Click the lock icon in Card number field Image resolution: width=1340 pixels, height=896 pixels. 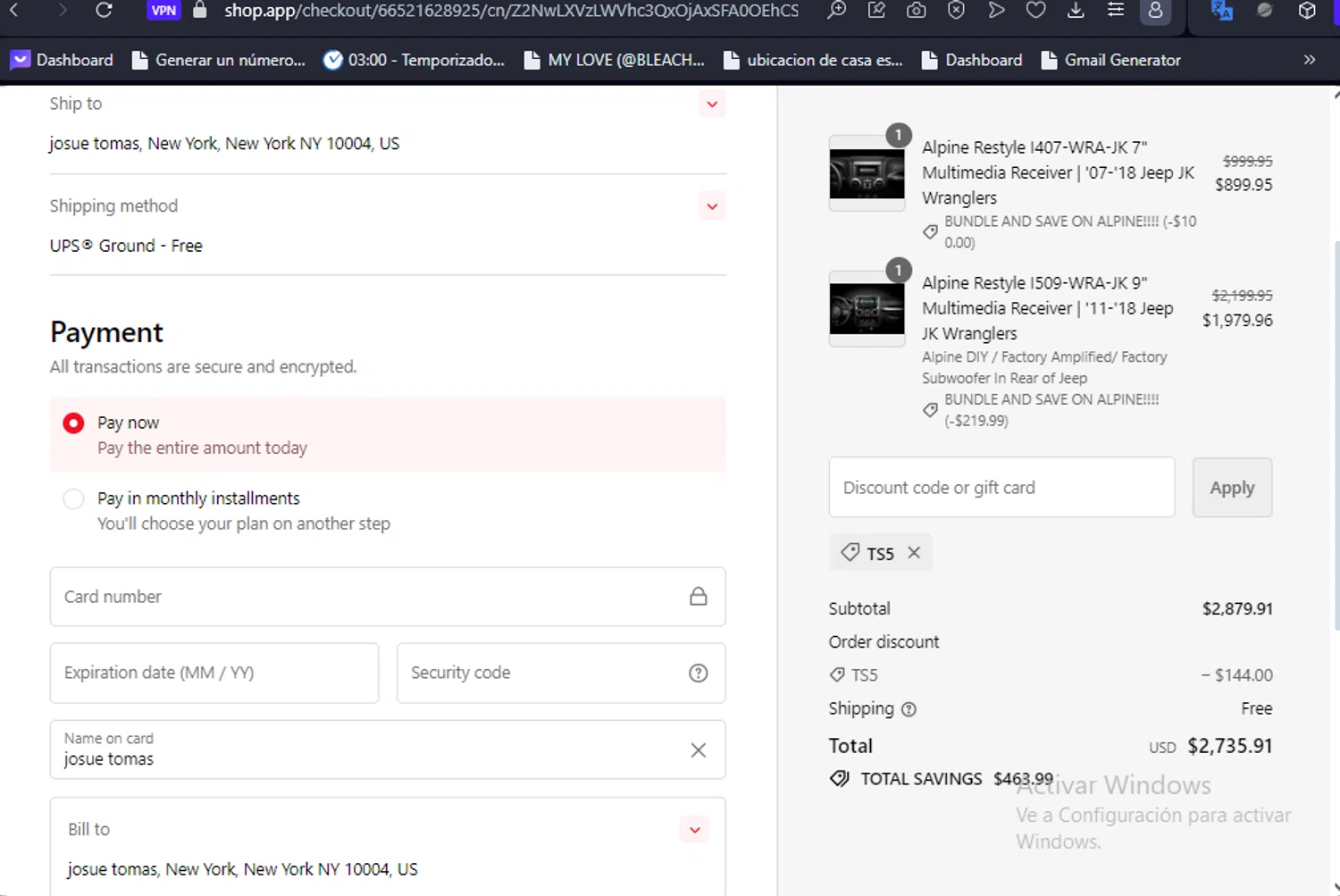click(699, 596)
